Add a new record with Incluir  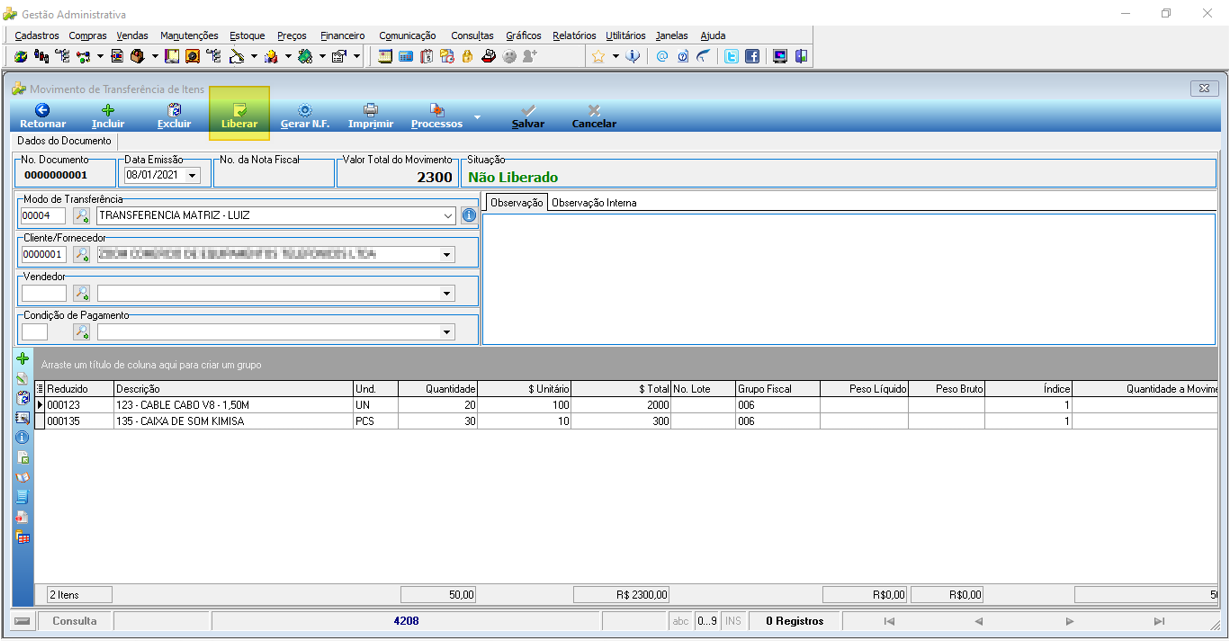tap(108, 116)
